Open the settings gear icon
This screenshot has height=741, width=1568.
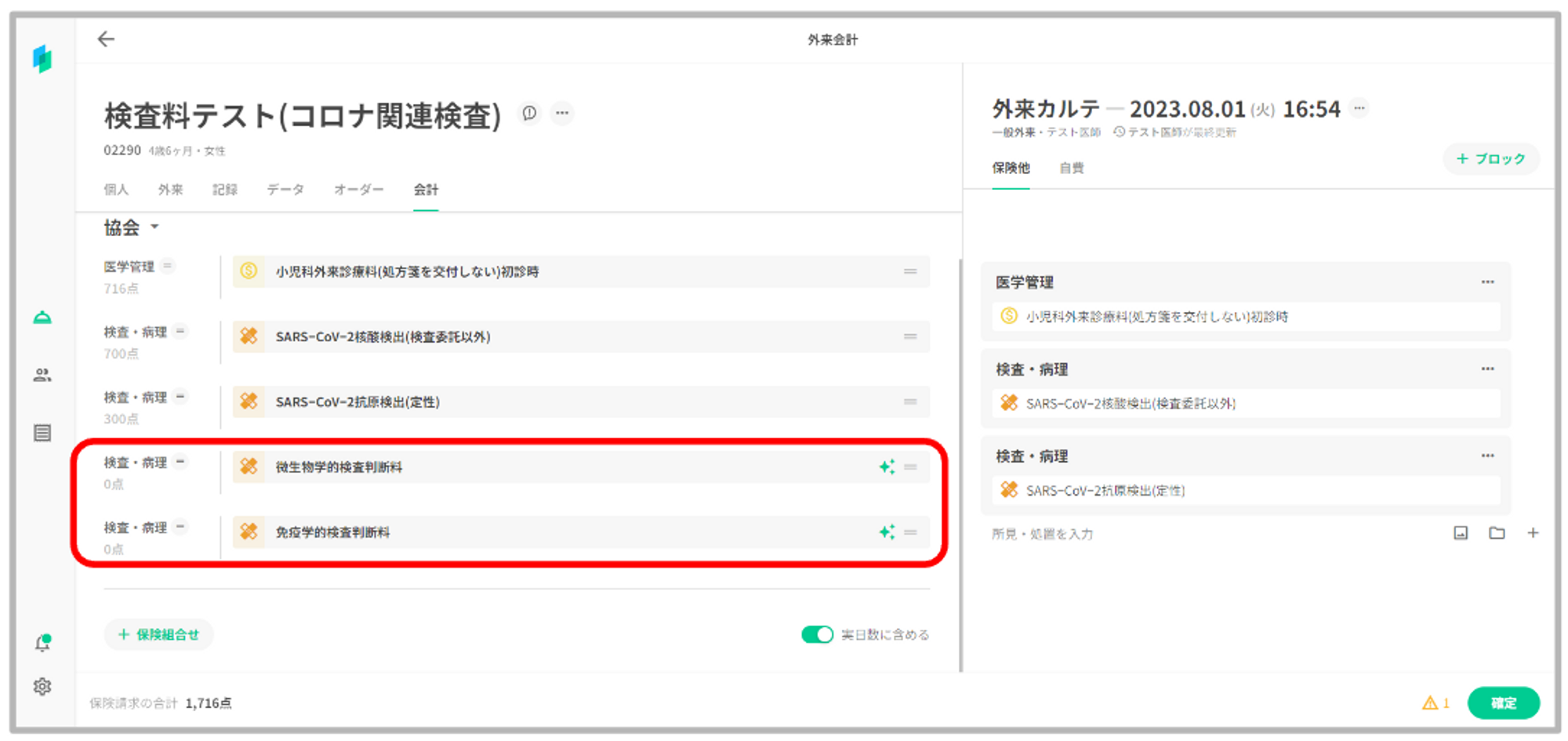[42, 687]
